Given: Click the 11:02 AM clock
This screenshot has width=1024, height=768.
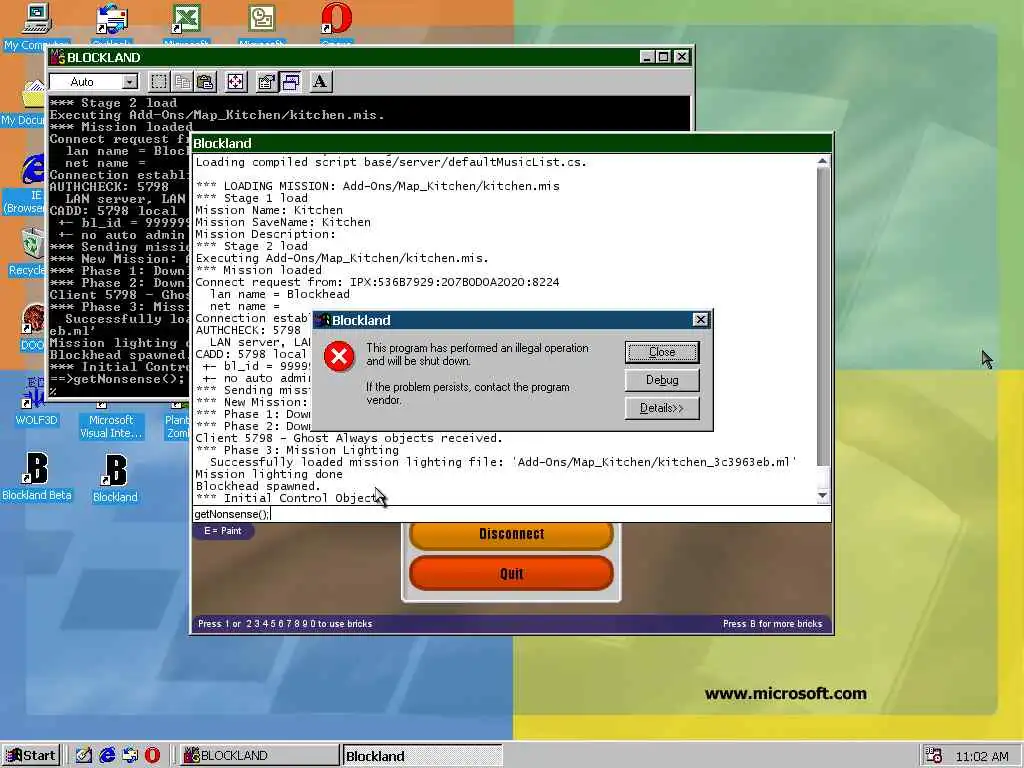Looking at the screenshot, I should point(982,756).
